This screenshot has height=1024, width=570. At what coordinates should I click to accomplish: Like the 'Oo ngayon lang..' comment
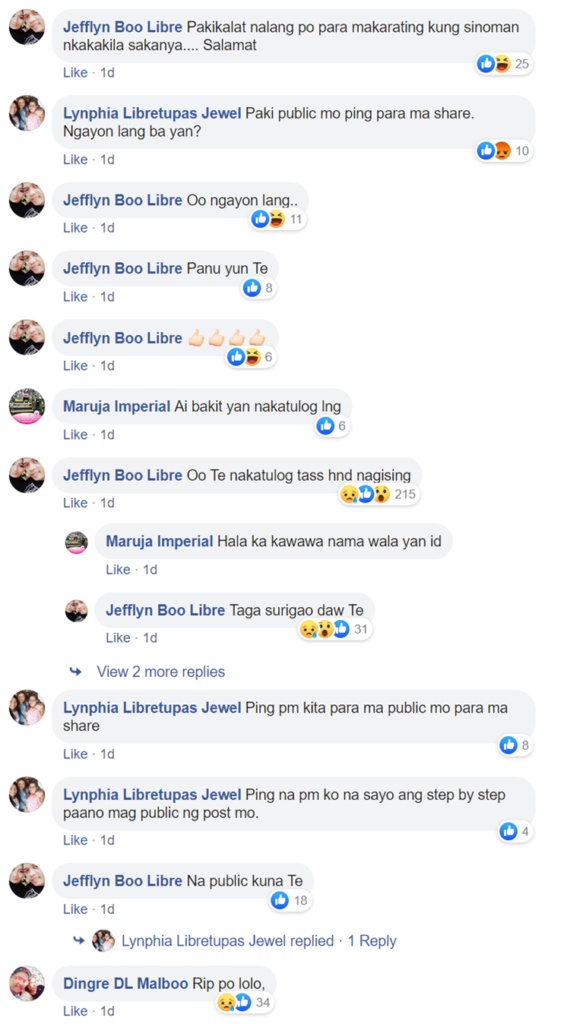click(x=75, y=227)
